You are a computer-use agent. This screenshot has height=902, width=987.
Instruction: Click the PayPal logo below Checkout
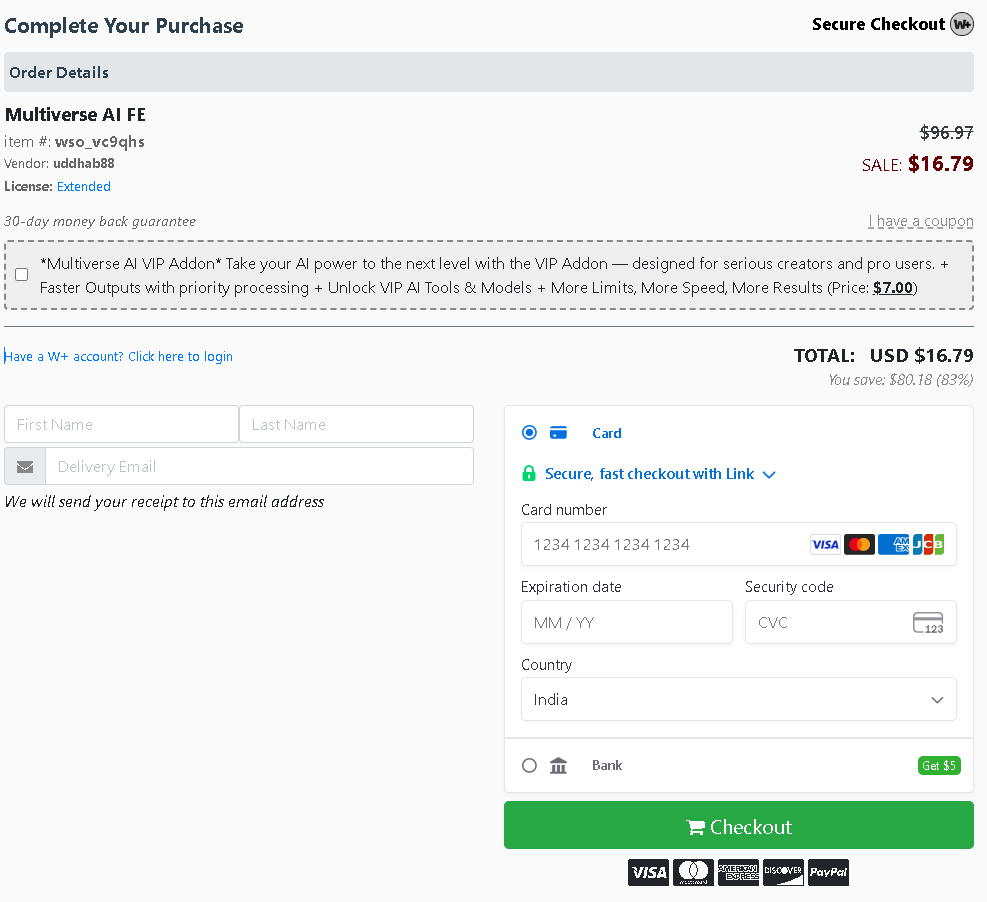[x=828, y=872]
